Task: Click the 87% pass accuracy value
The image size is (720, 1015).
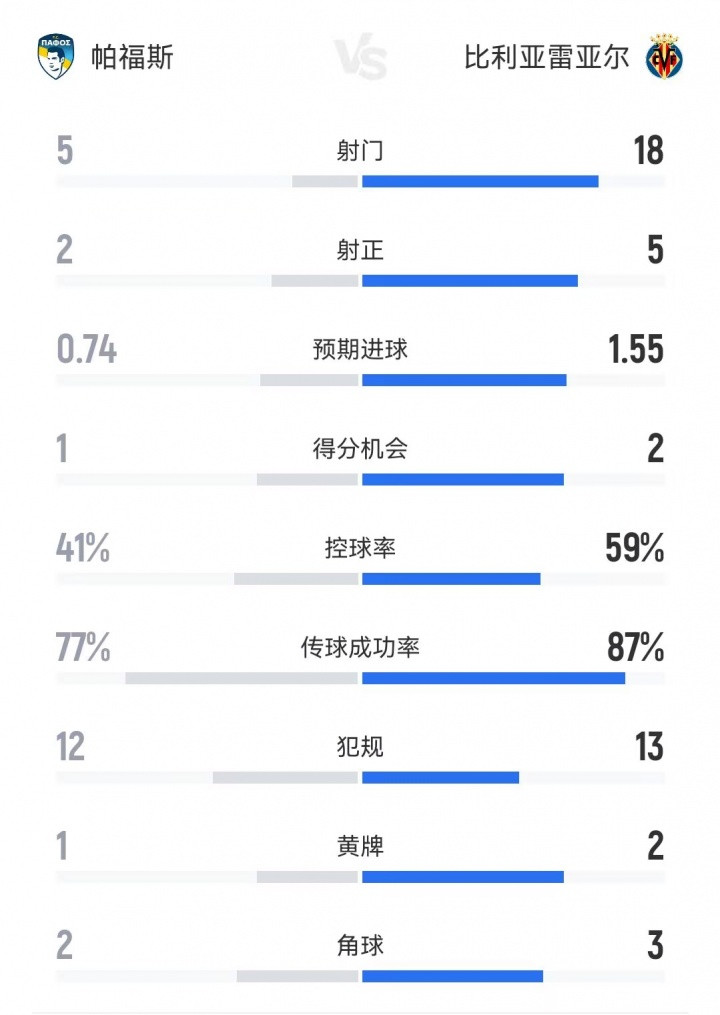Action: pyautogui.click(x=635, y=648)
